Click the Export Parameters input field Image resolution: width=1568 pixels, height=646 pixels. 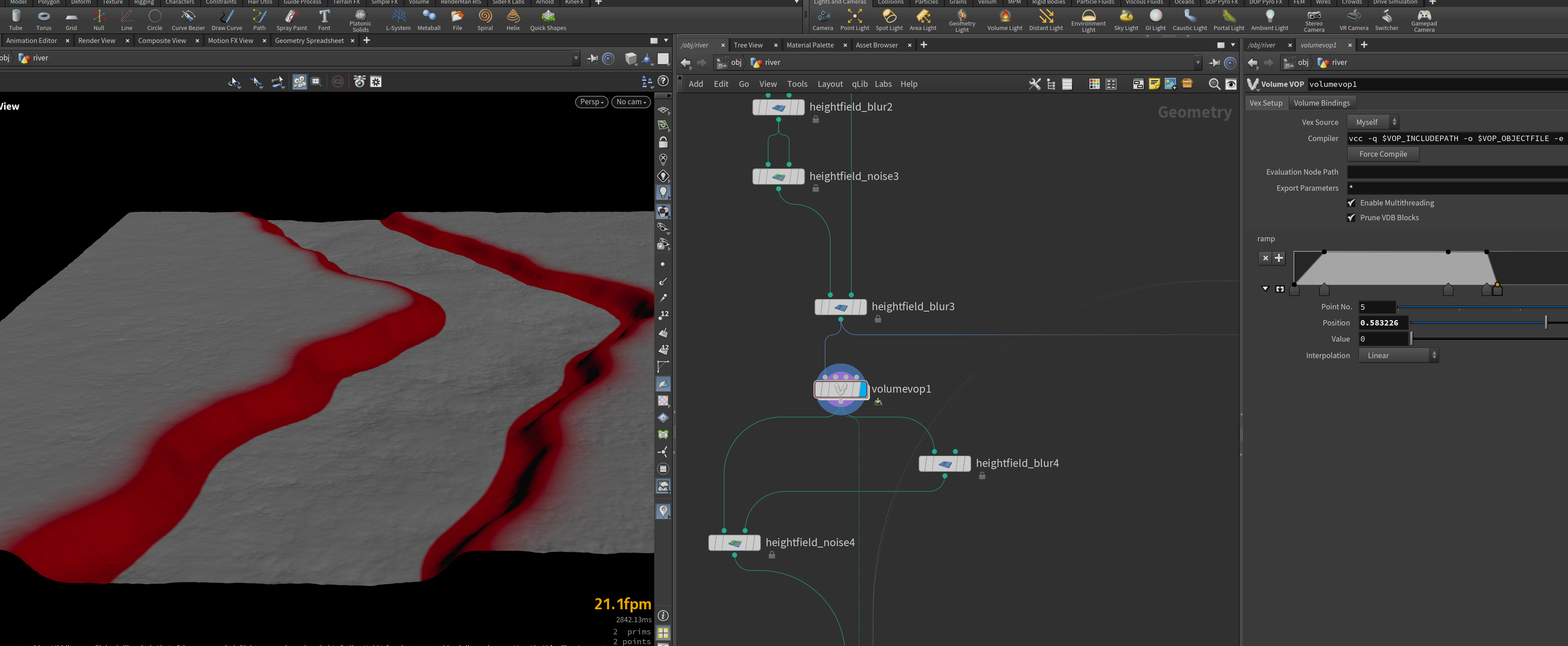[1457, 188]
